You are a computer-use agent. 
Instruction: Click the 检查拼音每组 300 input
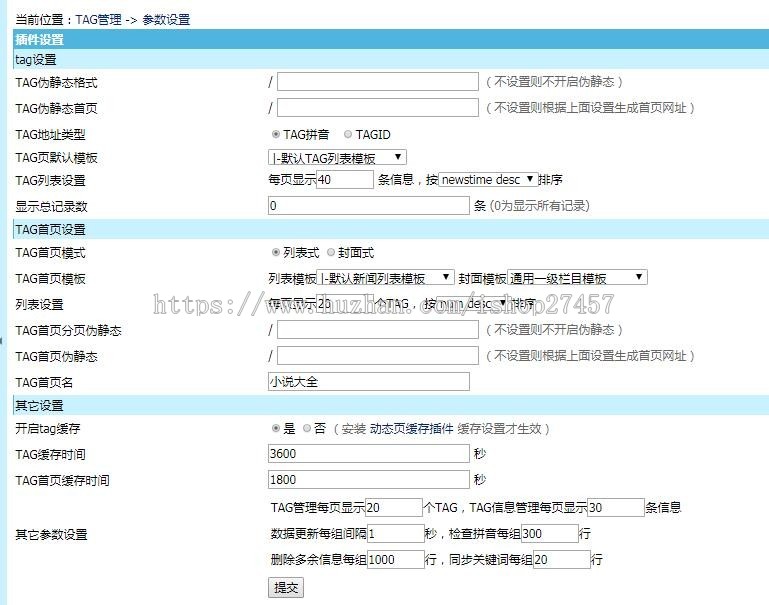point(550,533)
